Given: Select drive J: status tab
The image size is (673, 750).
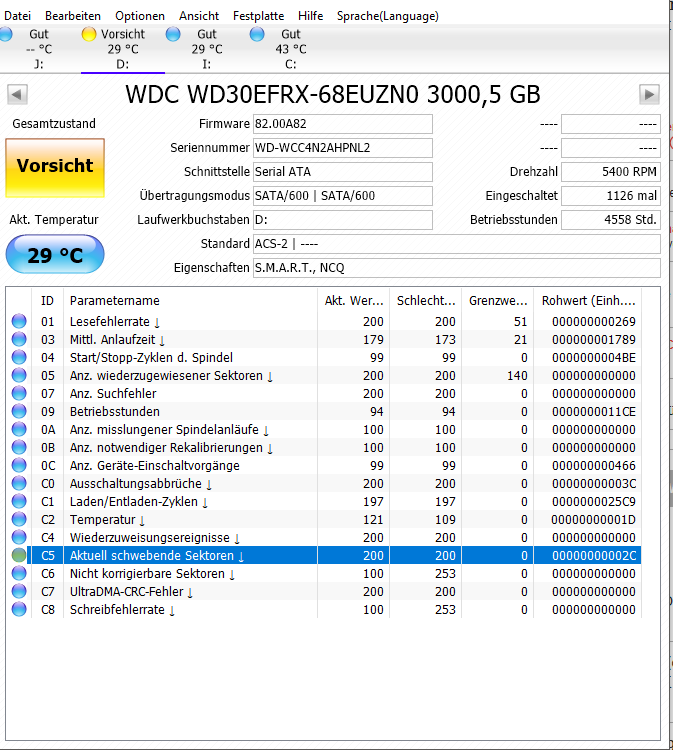Looking at the screenshot, I should 38,49.
